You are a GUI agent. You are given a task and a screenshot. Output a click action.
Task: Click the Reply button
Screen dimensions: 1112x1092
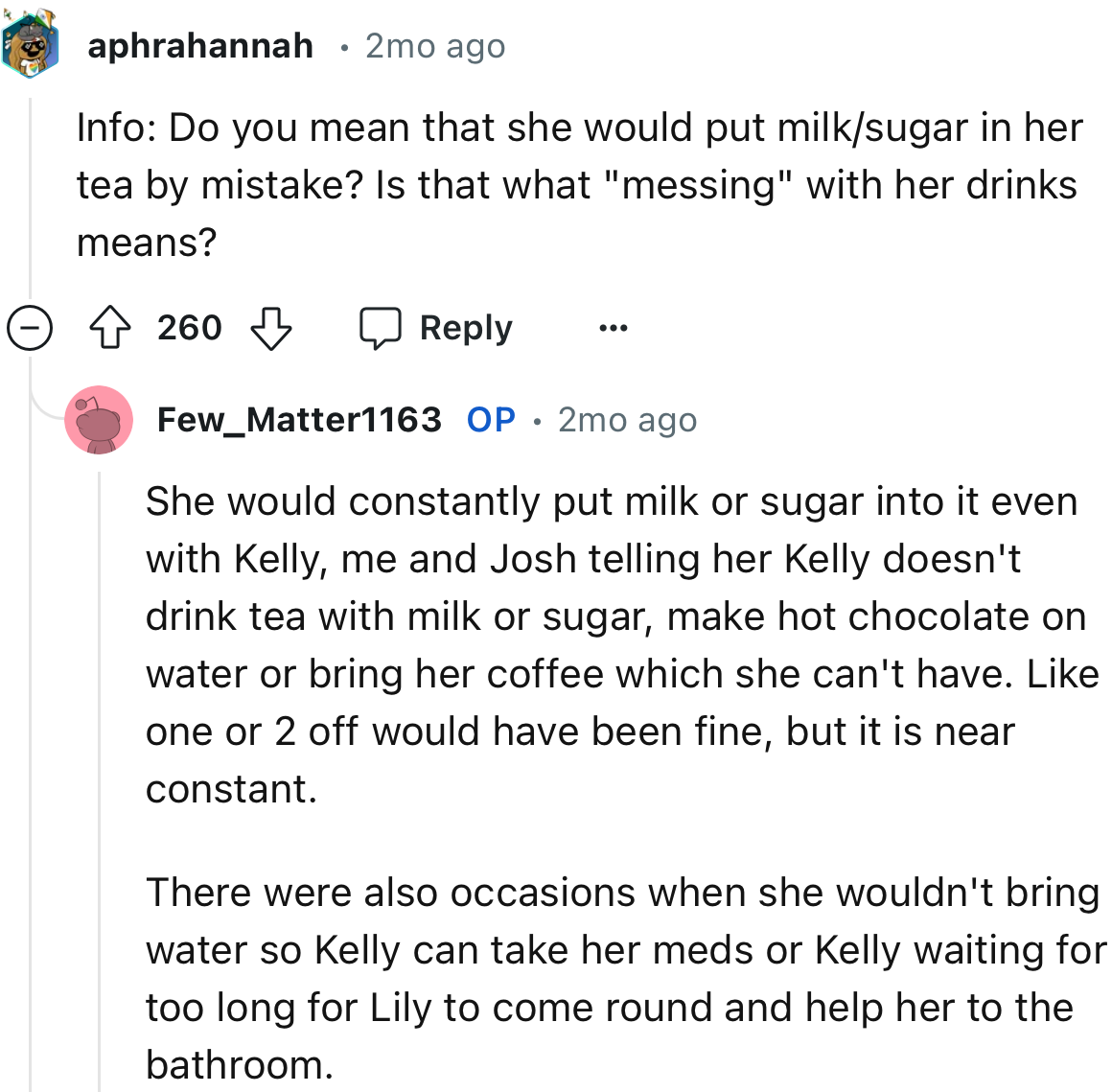coord(465,327)
